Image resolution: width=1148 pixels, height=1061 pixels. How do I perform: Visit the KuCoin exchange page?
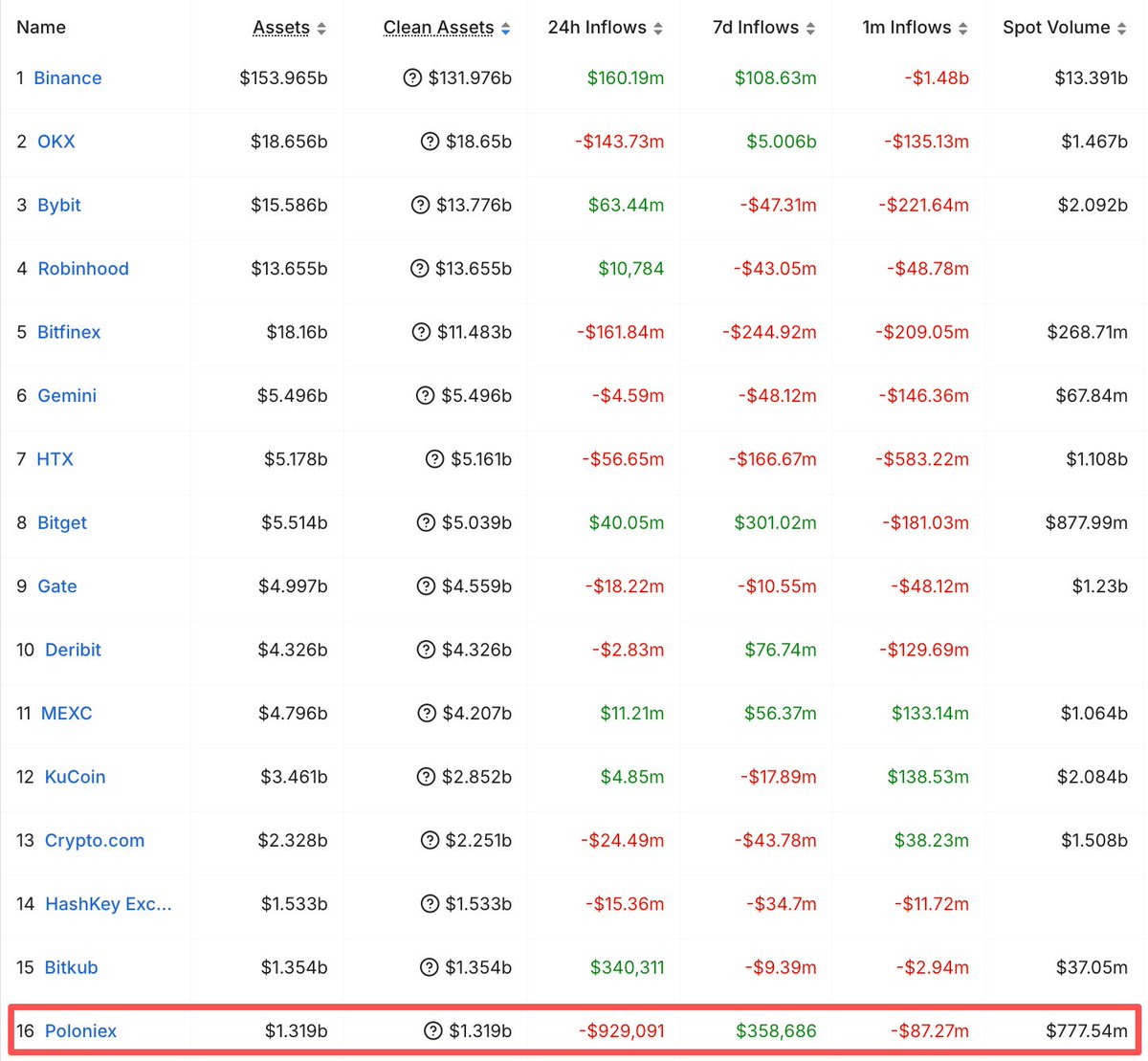coord(76,777)
